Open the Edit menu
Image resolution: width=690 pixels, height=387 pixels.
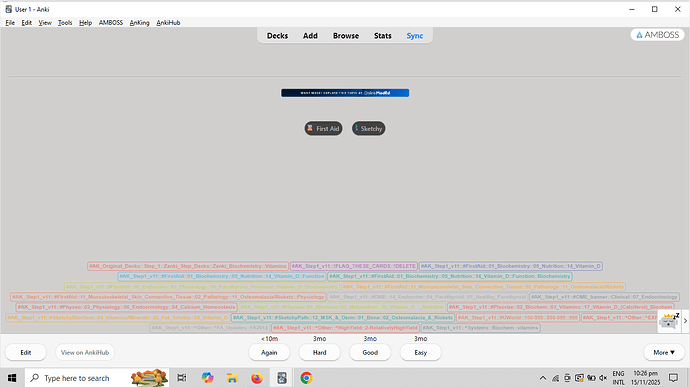(26, 22)
